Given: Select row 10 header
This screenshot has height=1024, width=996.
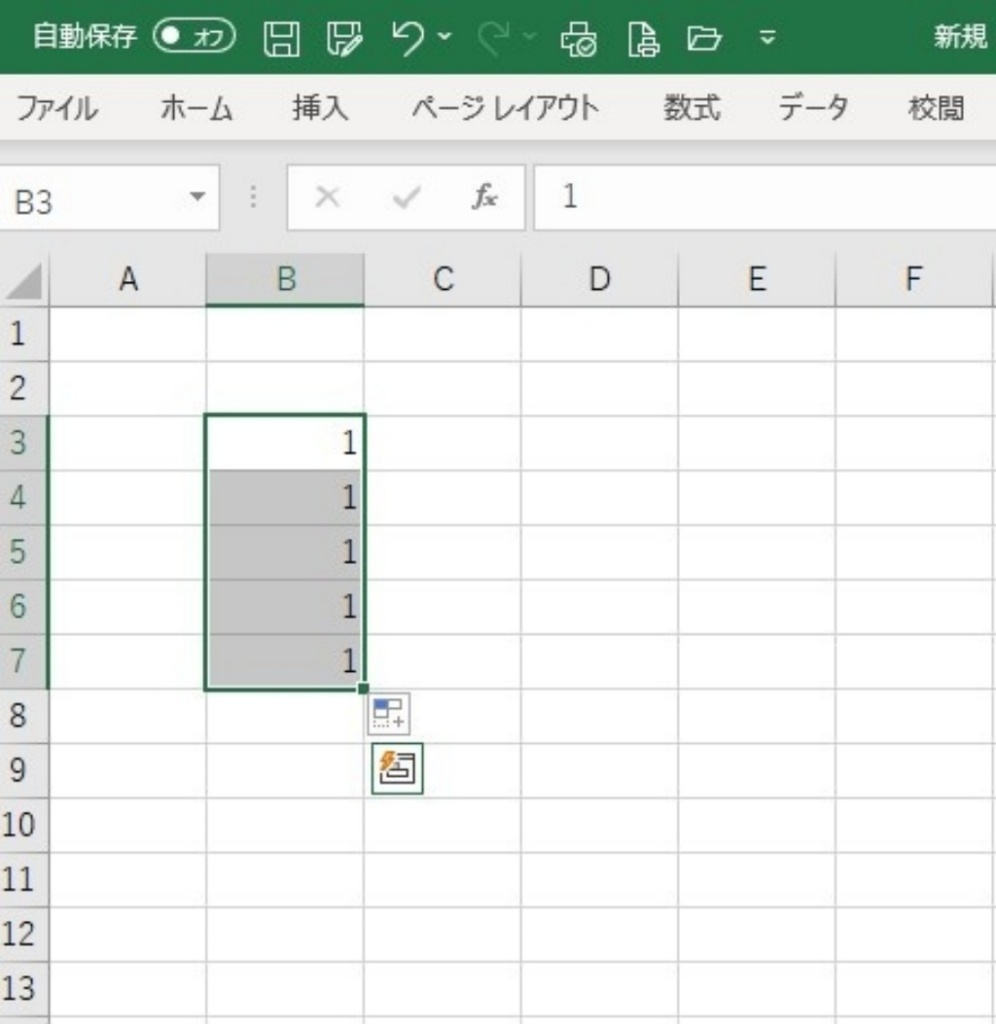Looking at the screenshot, I should 24,825.
